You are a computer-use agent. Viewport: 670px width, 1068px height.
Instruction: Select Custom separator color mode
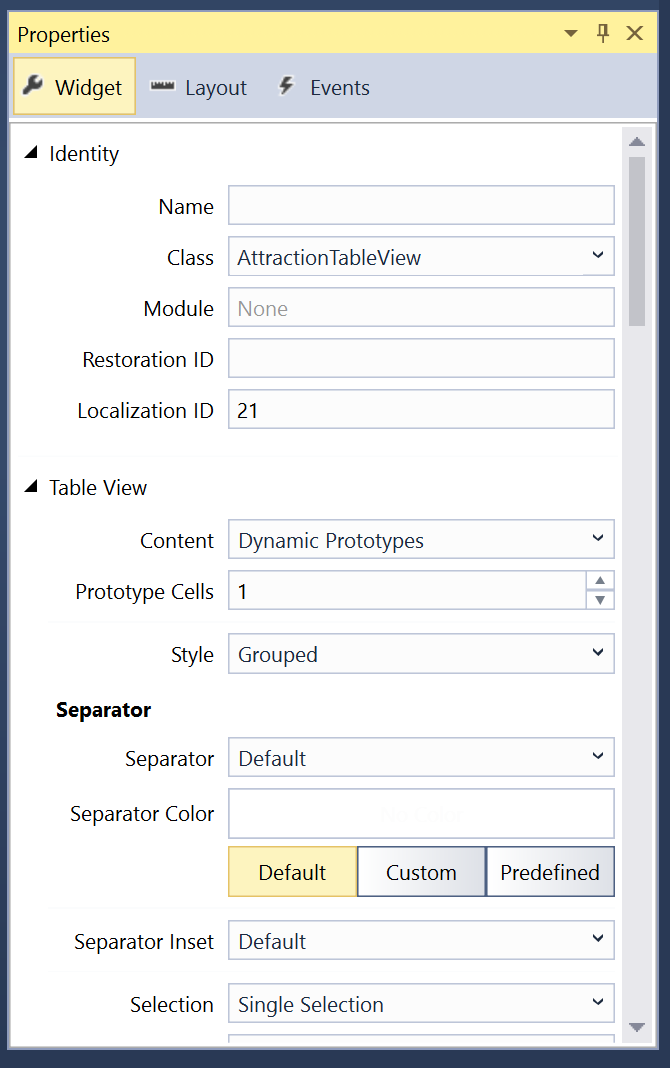click(421, 871)
